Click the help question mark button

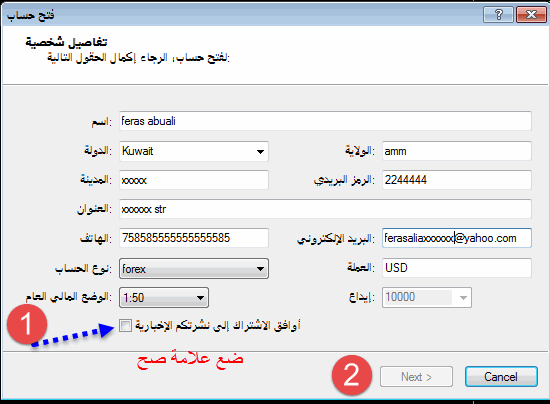tap(498, 15)
